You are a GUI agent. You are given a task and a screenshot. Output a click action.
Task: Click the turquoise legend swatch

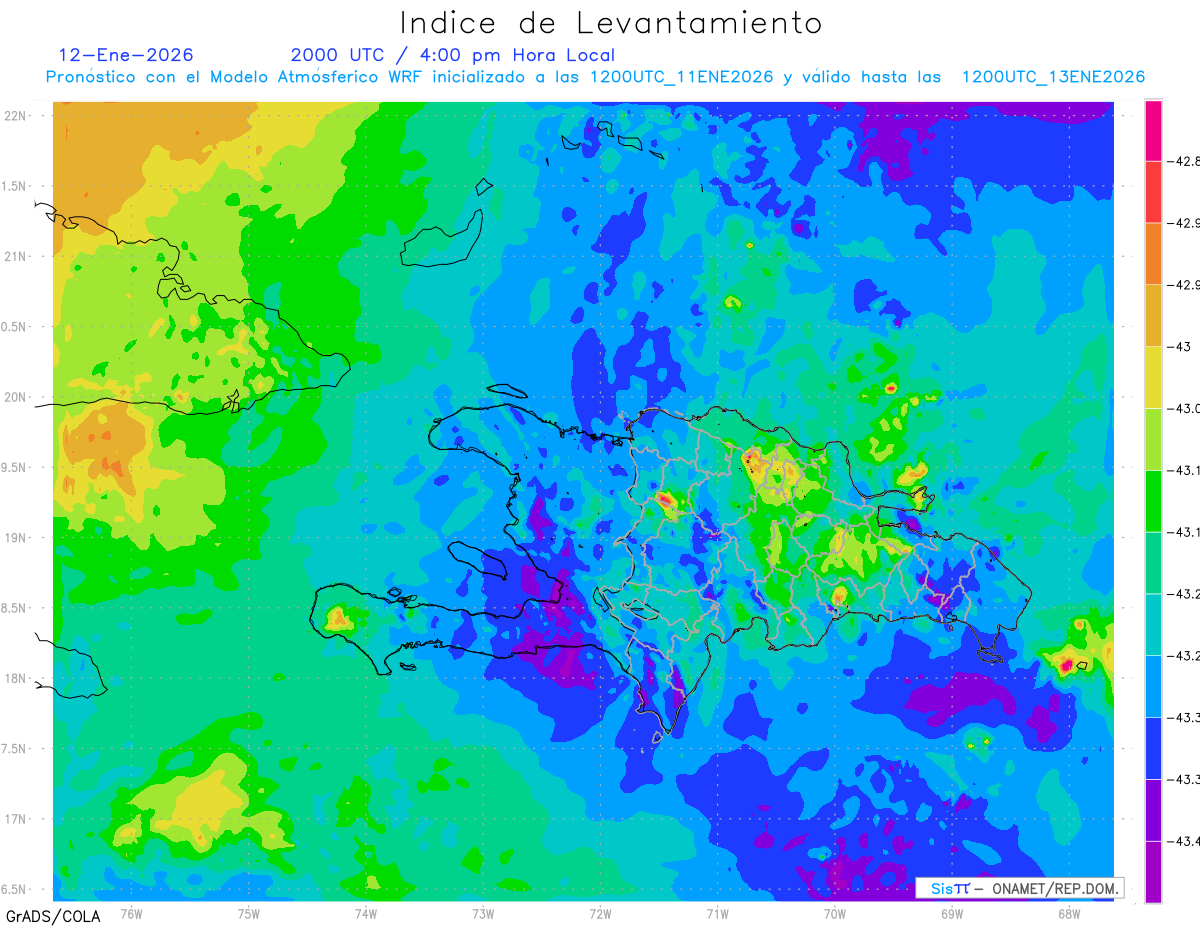[1153, 625]
